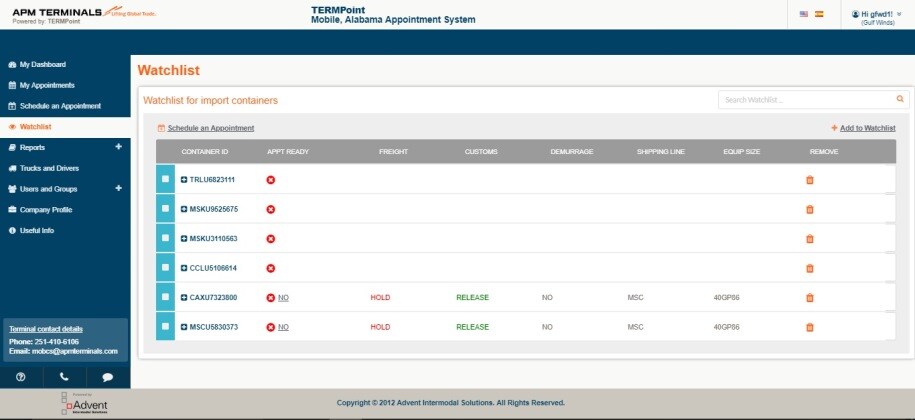Check the box for container MSKU9525675

tap(166, 209)
